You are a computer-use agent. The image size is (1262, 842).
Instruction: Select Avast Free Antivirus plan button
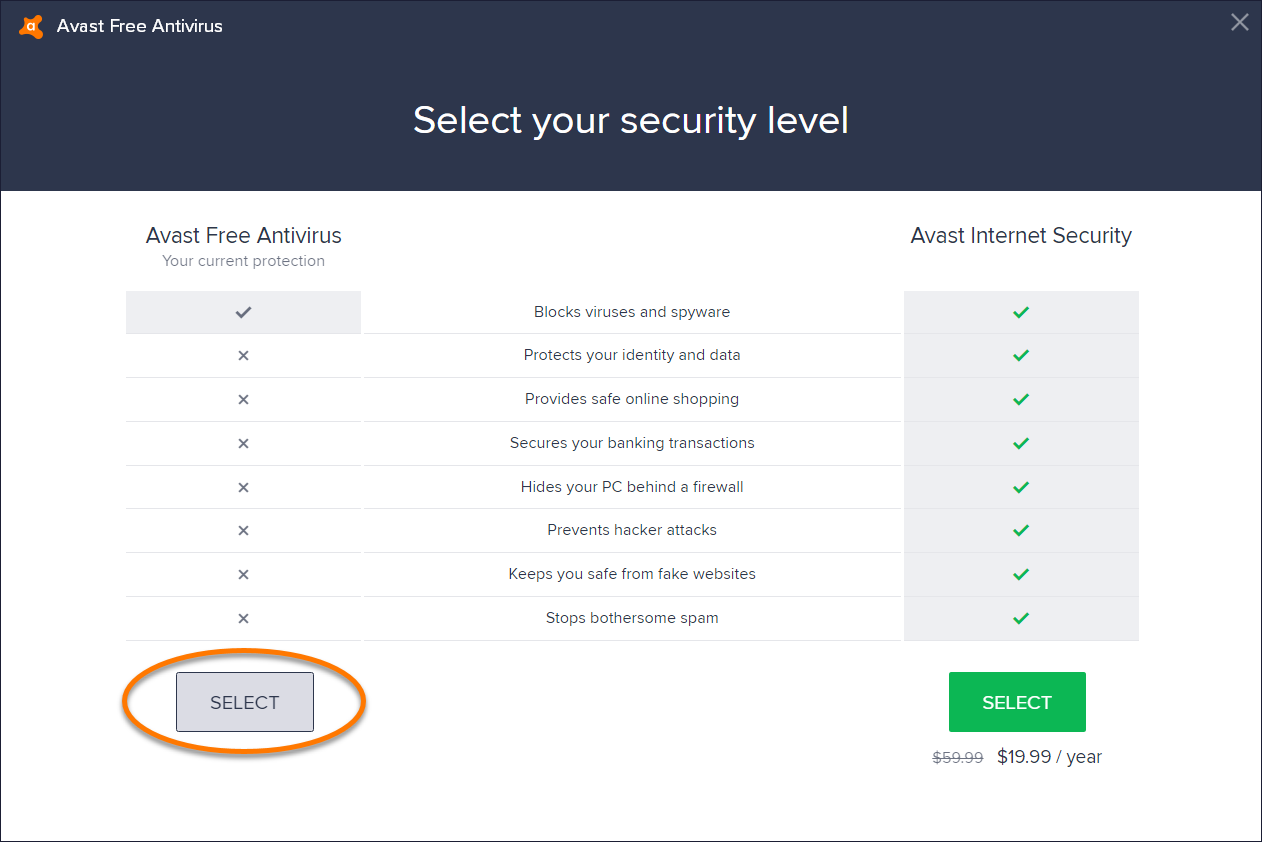(x=245, y=702)
